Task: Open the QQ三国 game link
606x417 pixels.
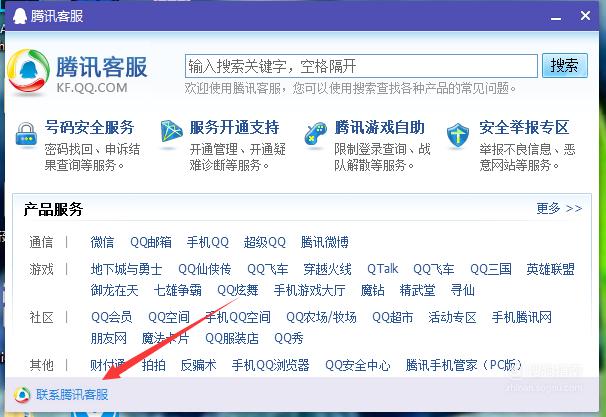Action: [491, 269]
